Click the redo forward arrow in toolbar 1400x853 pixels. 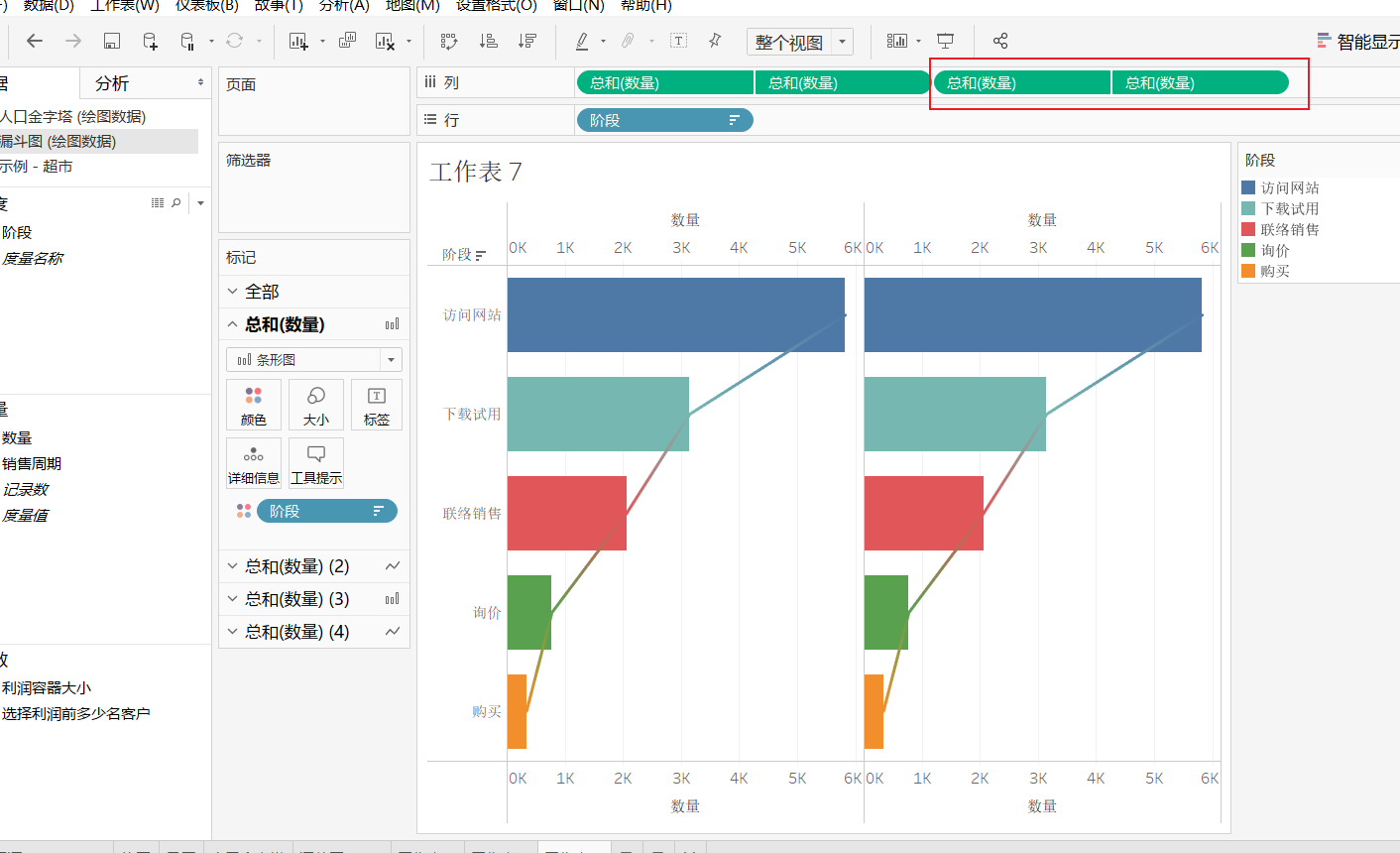72,41
